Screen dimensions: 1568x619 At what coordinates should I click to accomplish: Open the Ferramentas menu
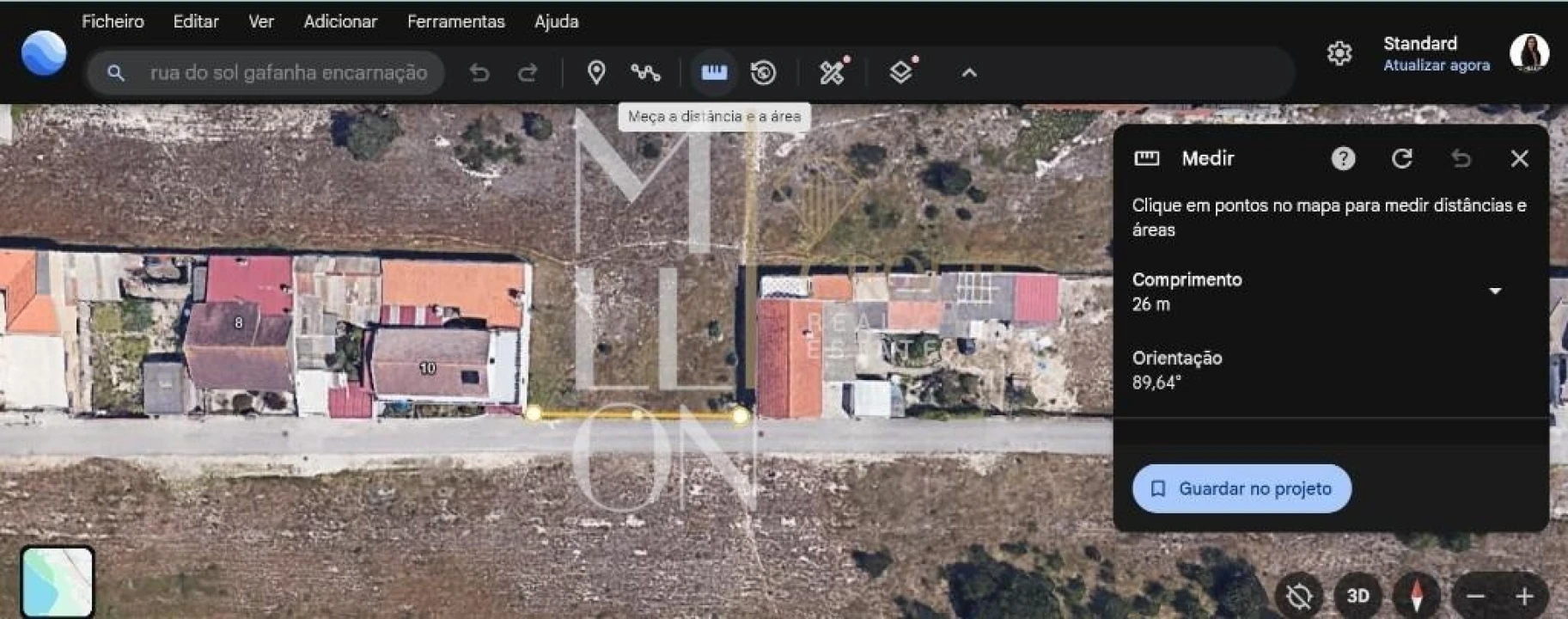(455, 21)
